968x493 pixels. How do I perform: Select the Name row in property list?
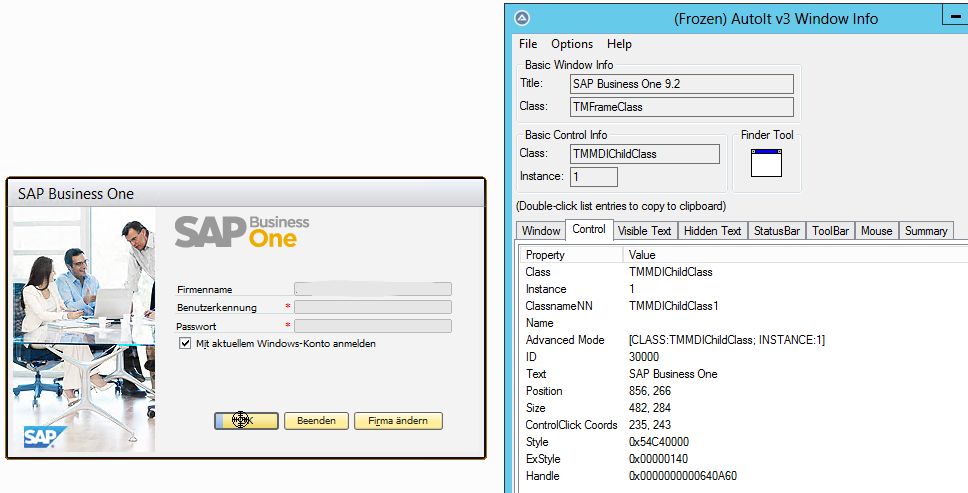[744, 323]
